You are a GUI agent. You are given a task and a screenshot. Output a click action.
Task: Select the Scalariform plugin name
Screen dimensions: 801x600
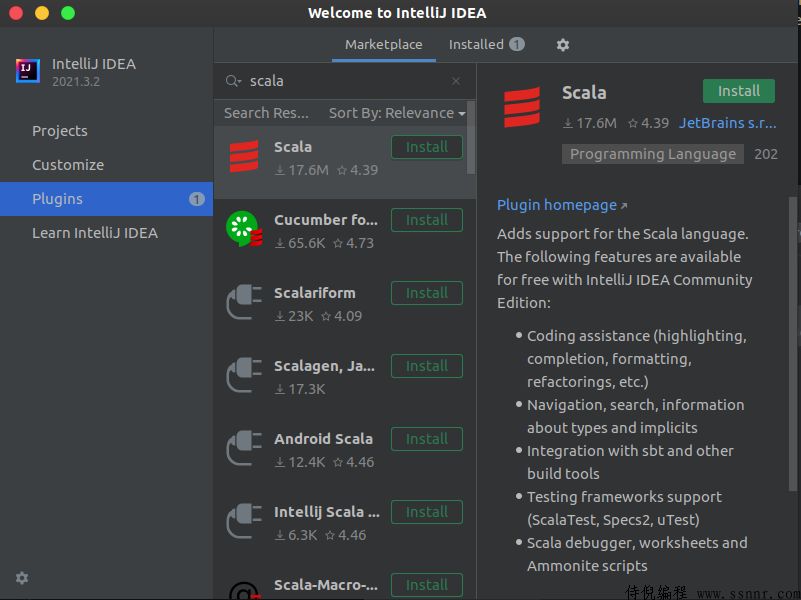click(x=315, y=293)
